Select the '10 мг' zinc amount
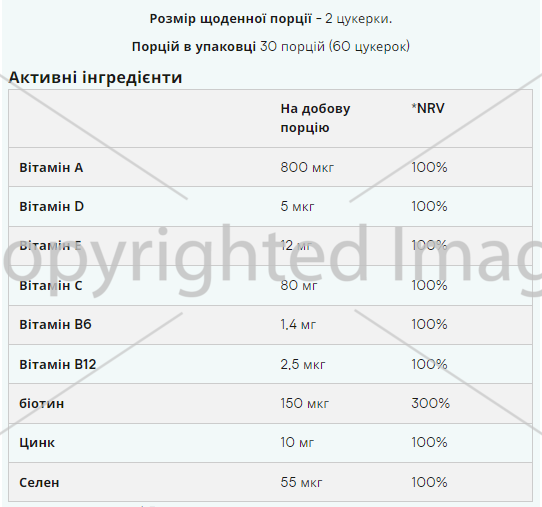The image size is (542, 507). point(297,442)
